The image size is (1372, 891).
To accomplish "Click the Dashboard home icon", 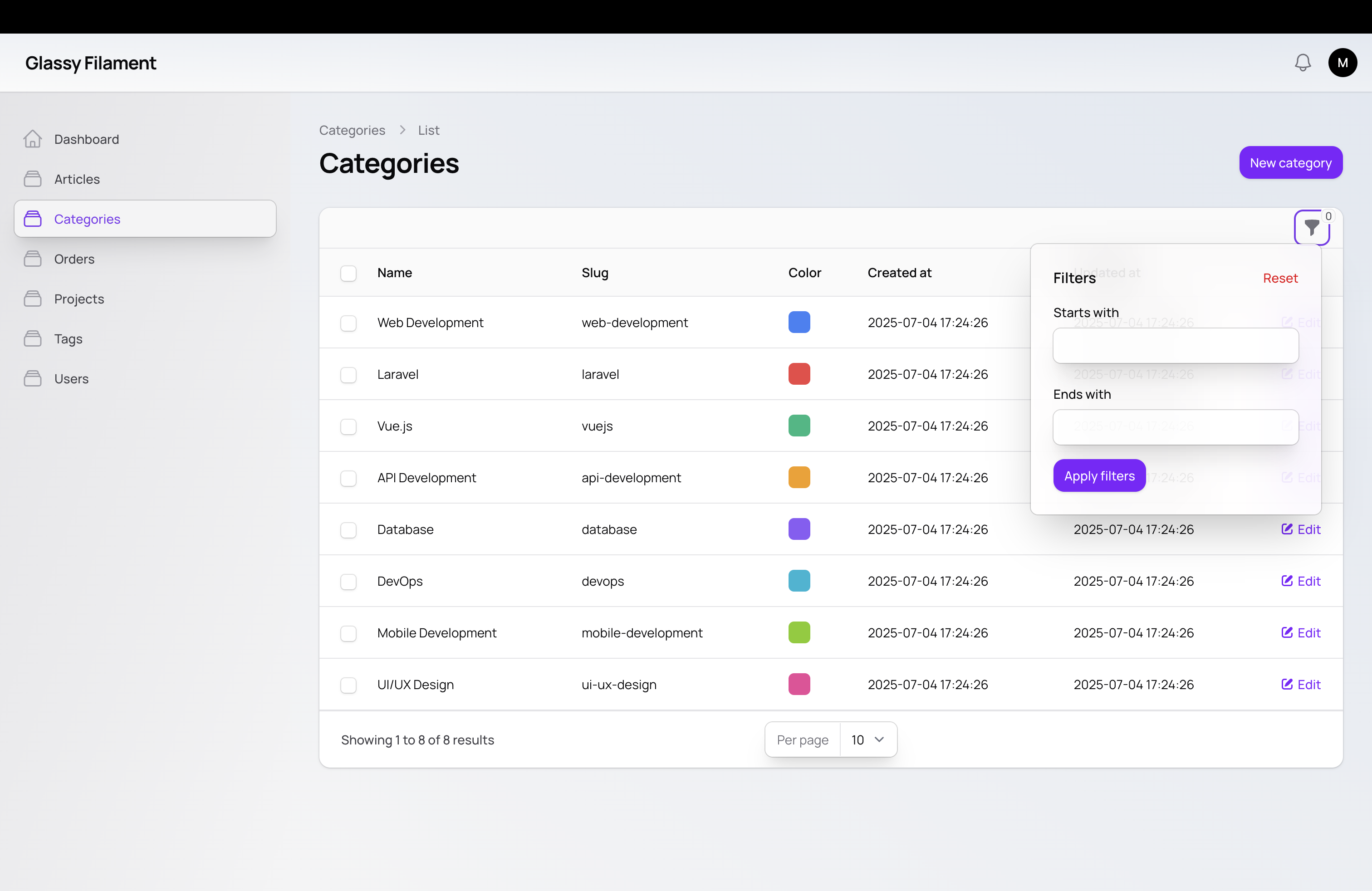I will click(x=33, y=139).
